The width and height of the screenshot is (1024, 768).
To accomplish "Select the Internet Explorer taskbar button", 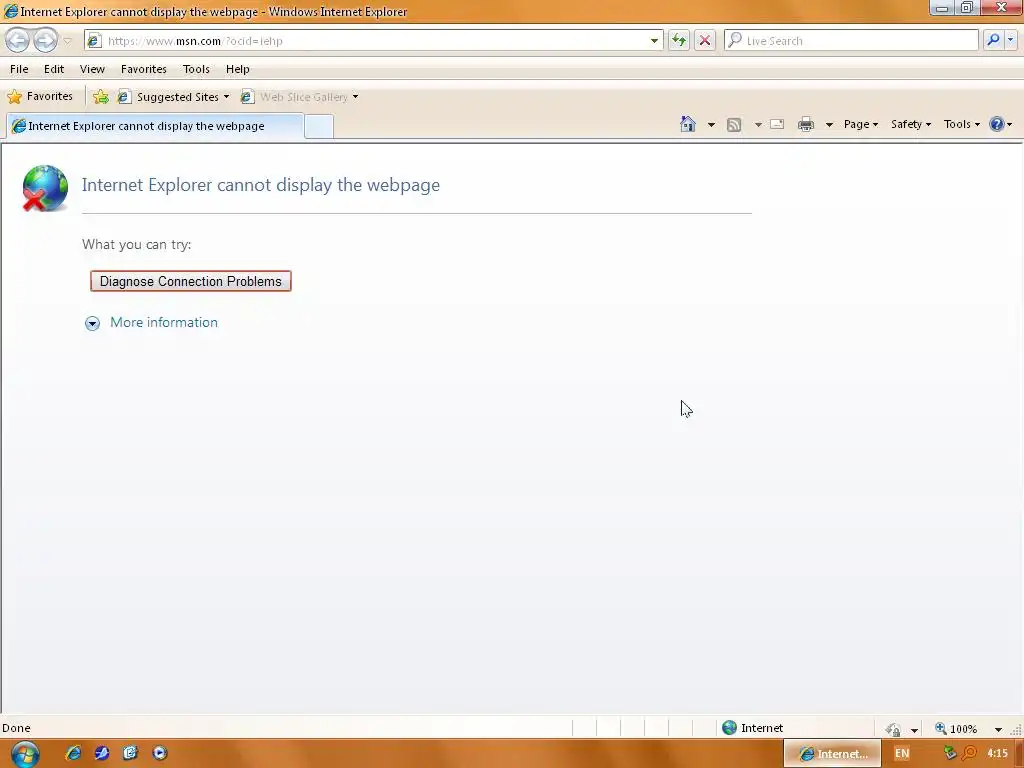I will [x=832, y=754].
